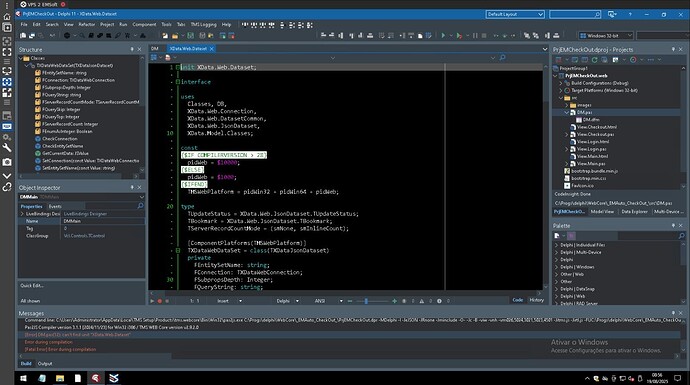The width and height of the screenshot is (690, 385).
Task: Pin the Object Inspector panel
Action: (132, 187)
